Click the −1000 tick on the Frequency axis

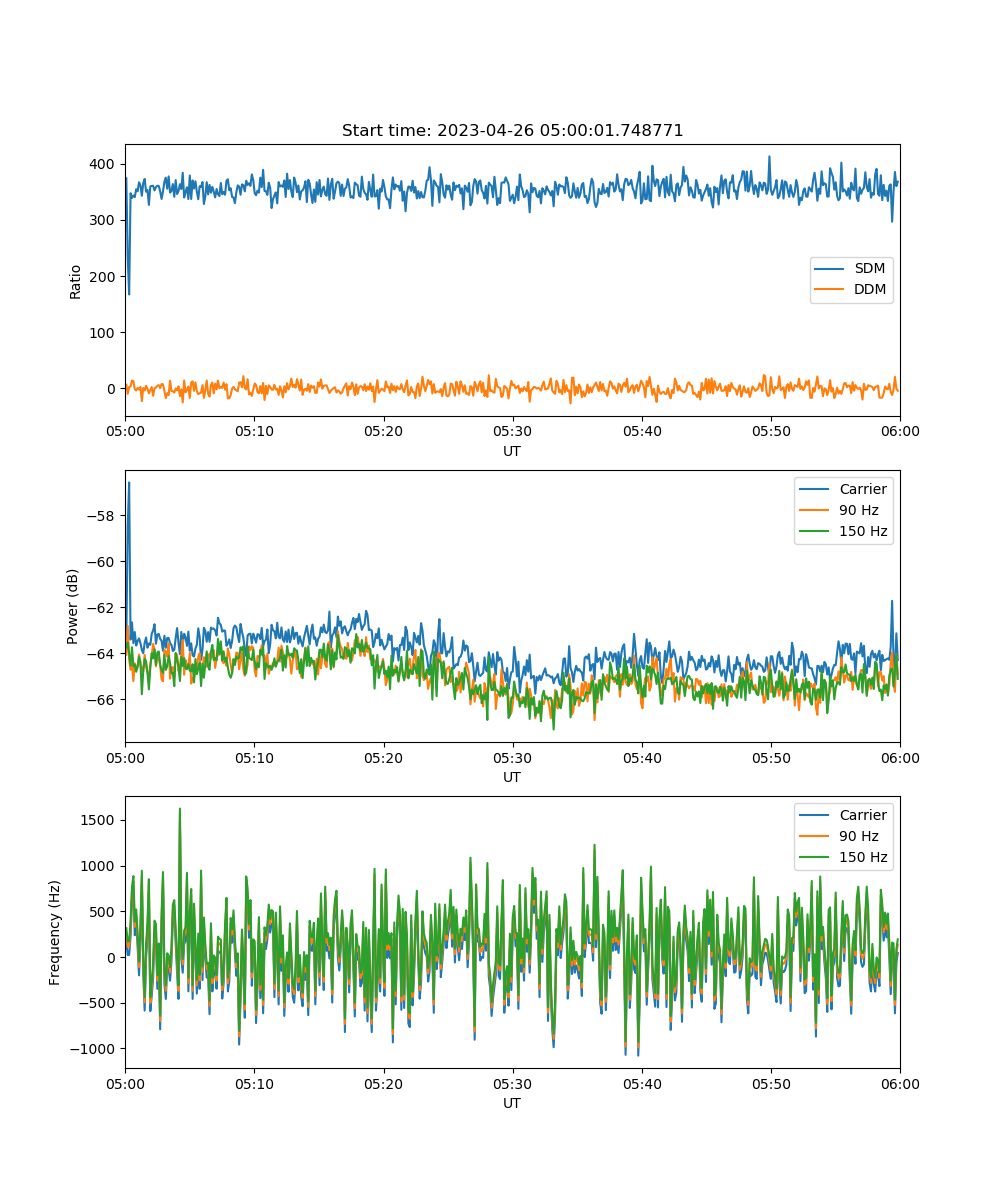pyautogui.click(x=94, y=1048)
